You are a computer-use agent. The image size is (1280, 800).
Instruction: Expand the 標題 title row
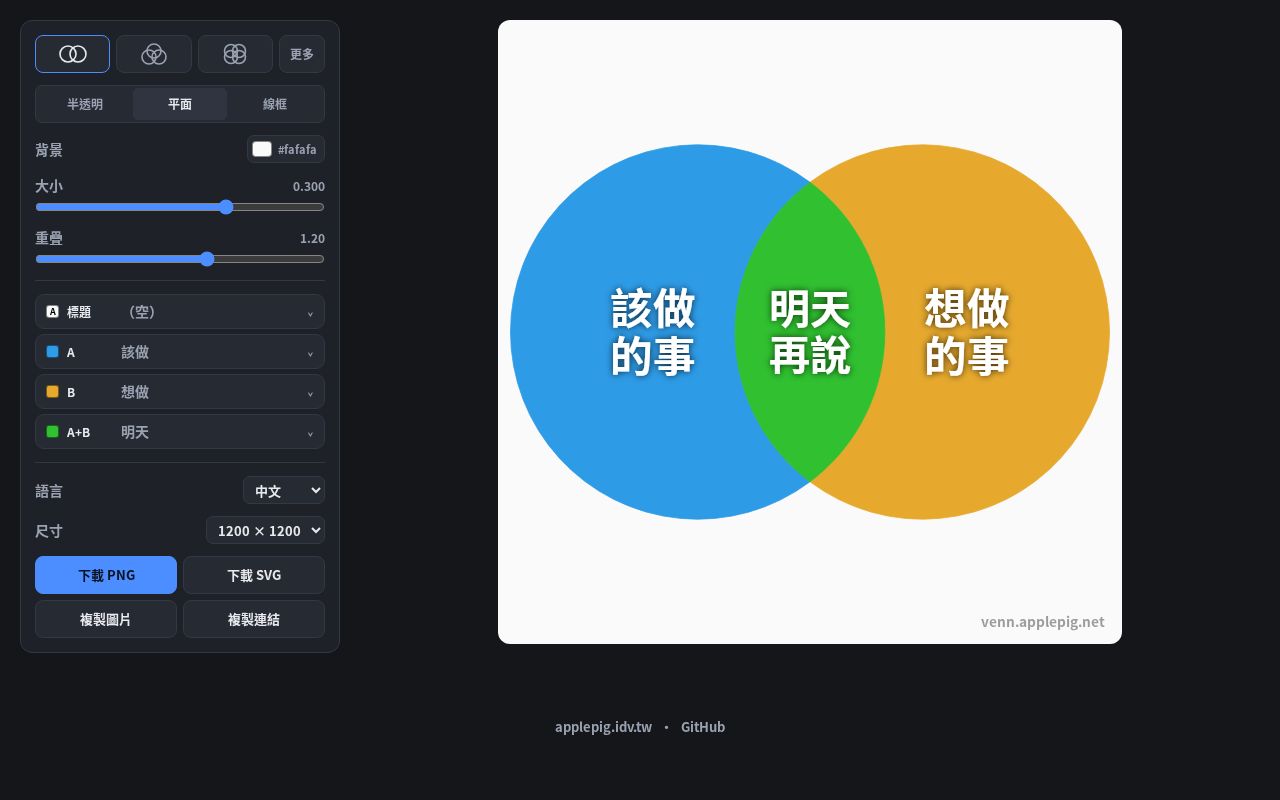click(180, 312)
